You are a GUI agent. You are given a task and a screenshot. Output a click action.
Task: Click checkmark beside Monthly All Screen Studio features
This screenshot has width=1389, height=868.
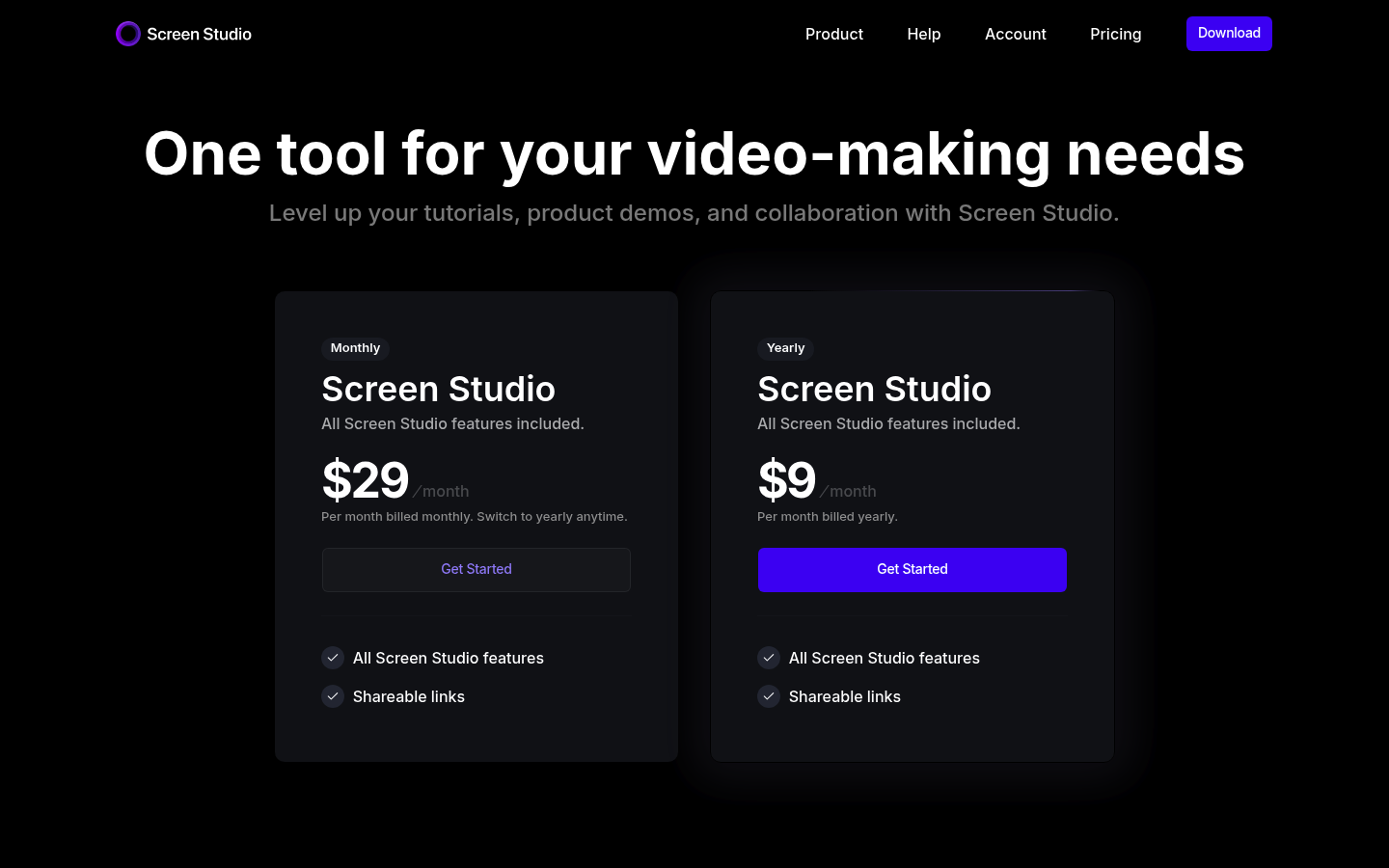[333, 658]
